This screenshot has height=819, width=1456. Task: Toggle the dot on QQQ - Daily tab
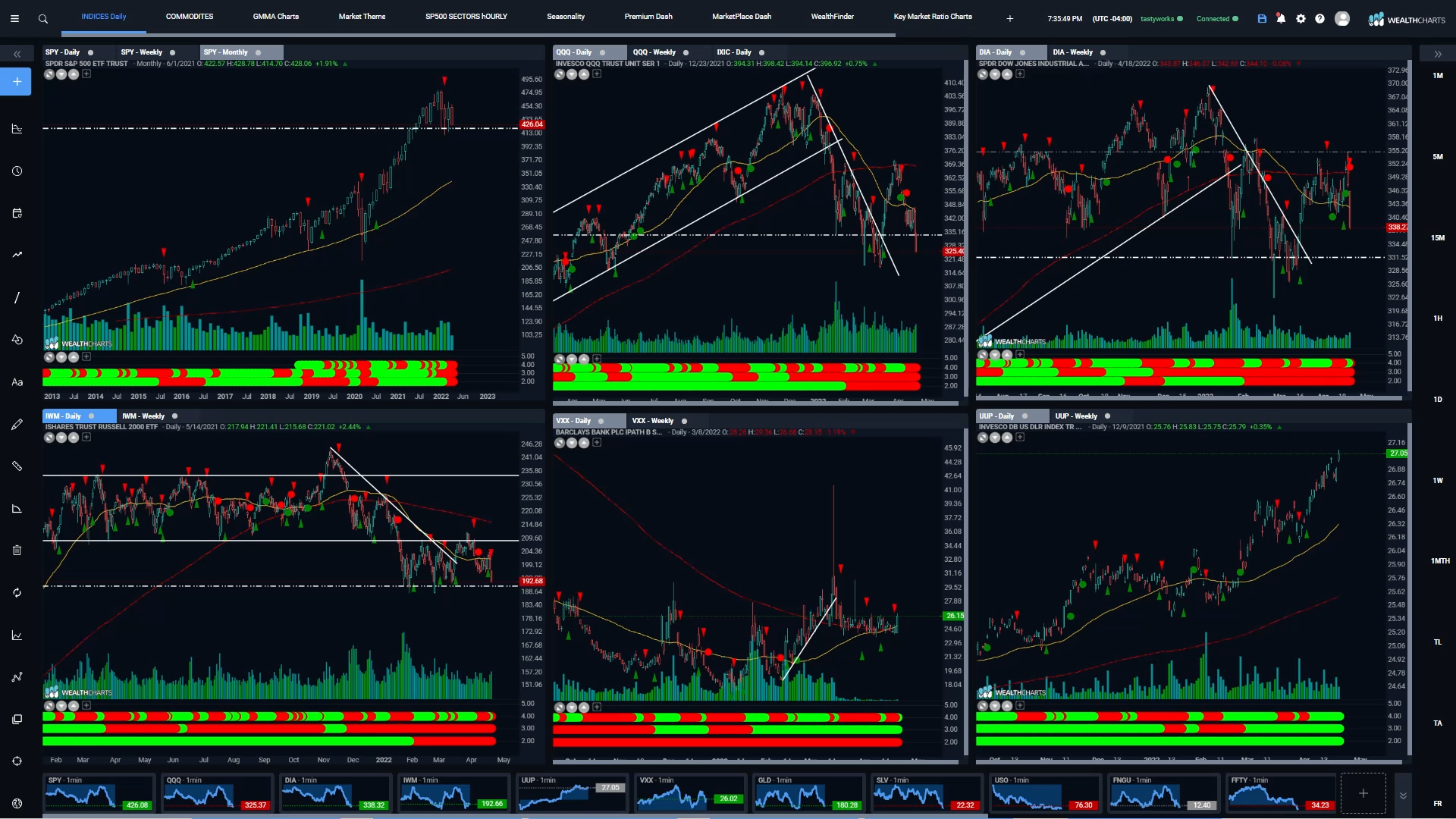click(x=601, y=52)
